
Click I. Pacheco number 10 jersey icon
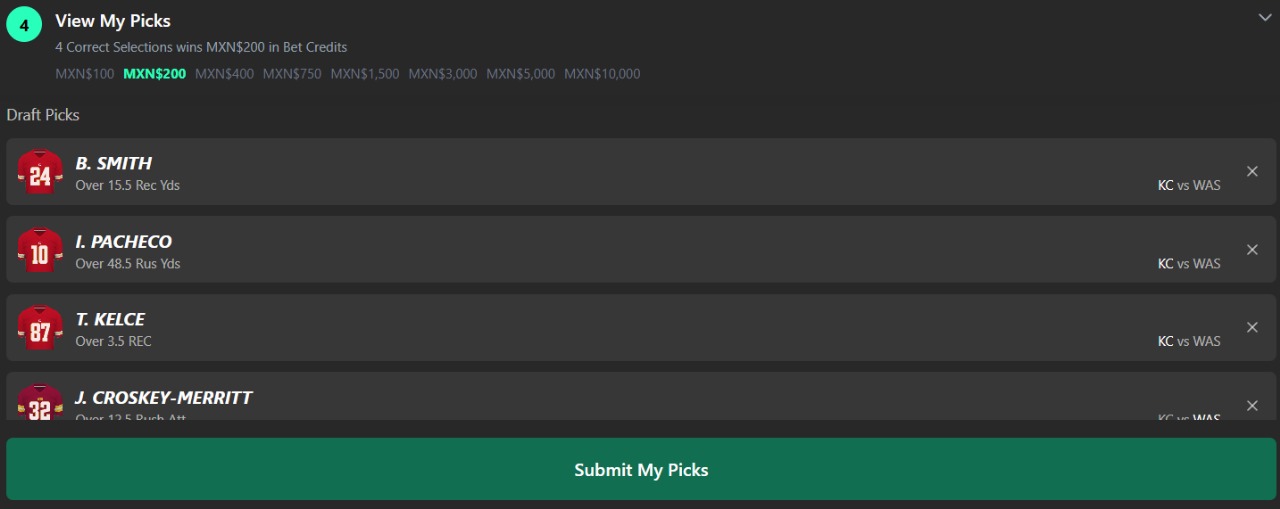[x=40, y=250]
